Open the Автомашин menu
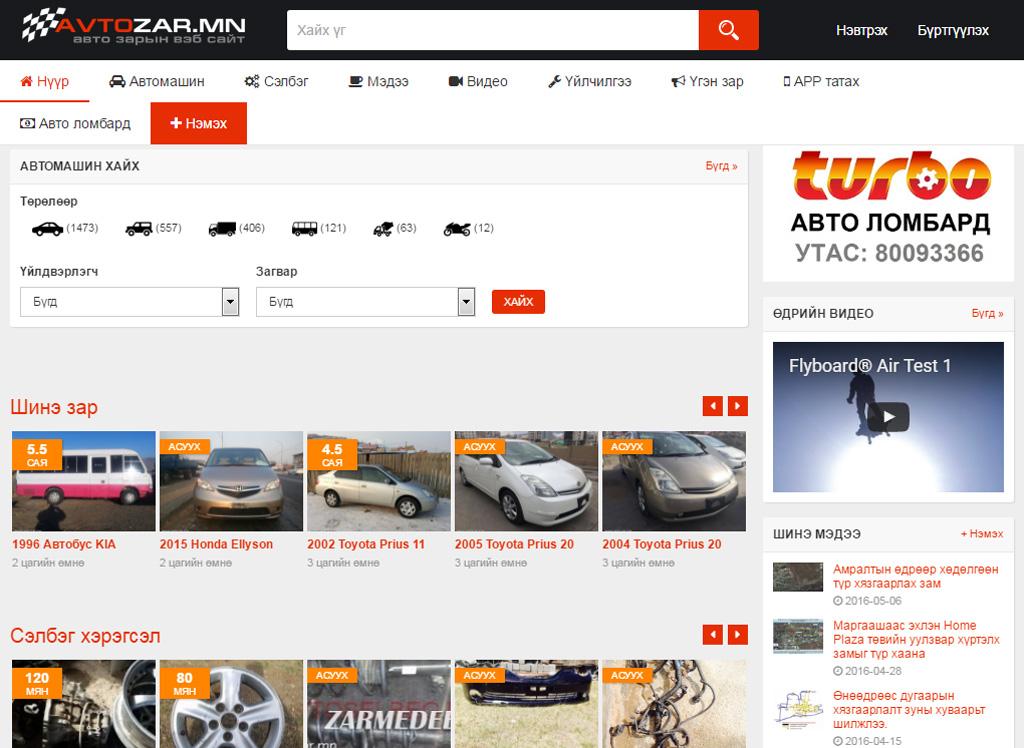Viewport: 1024px width, 748px height. pos(157,81)
